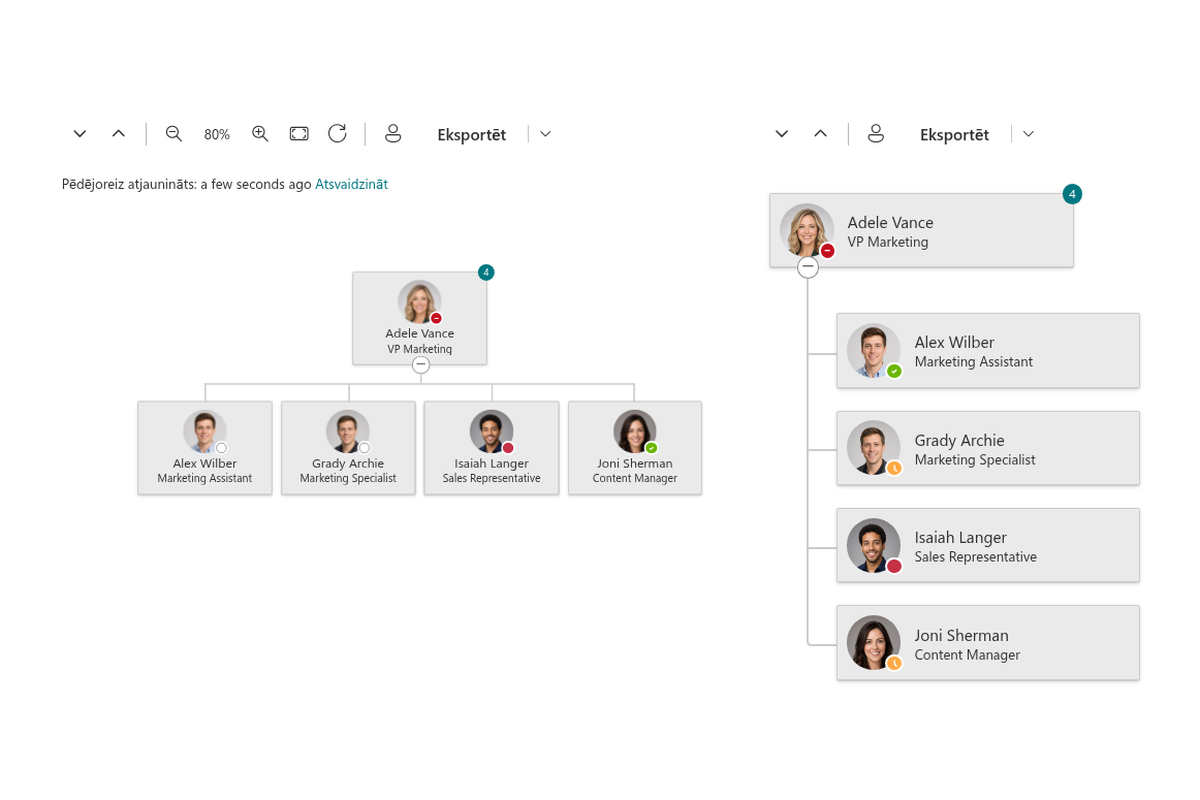
Task: Expand all levels with left toolbar down chevron
Action: tap(80, 134)
